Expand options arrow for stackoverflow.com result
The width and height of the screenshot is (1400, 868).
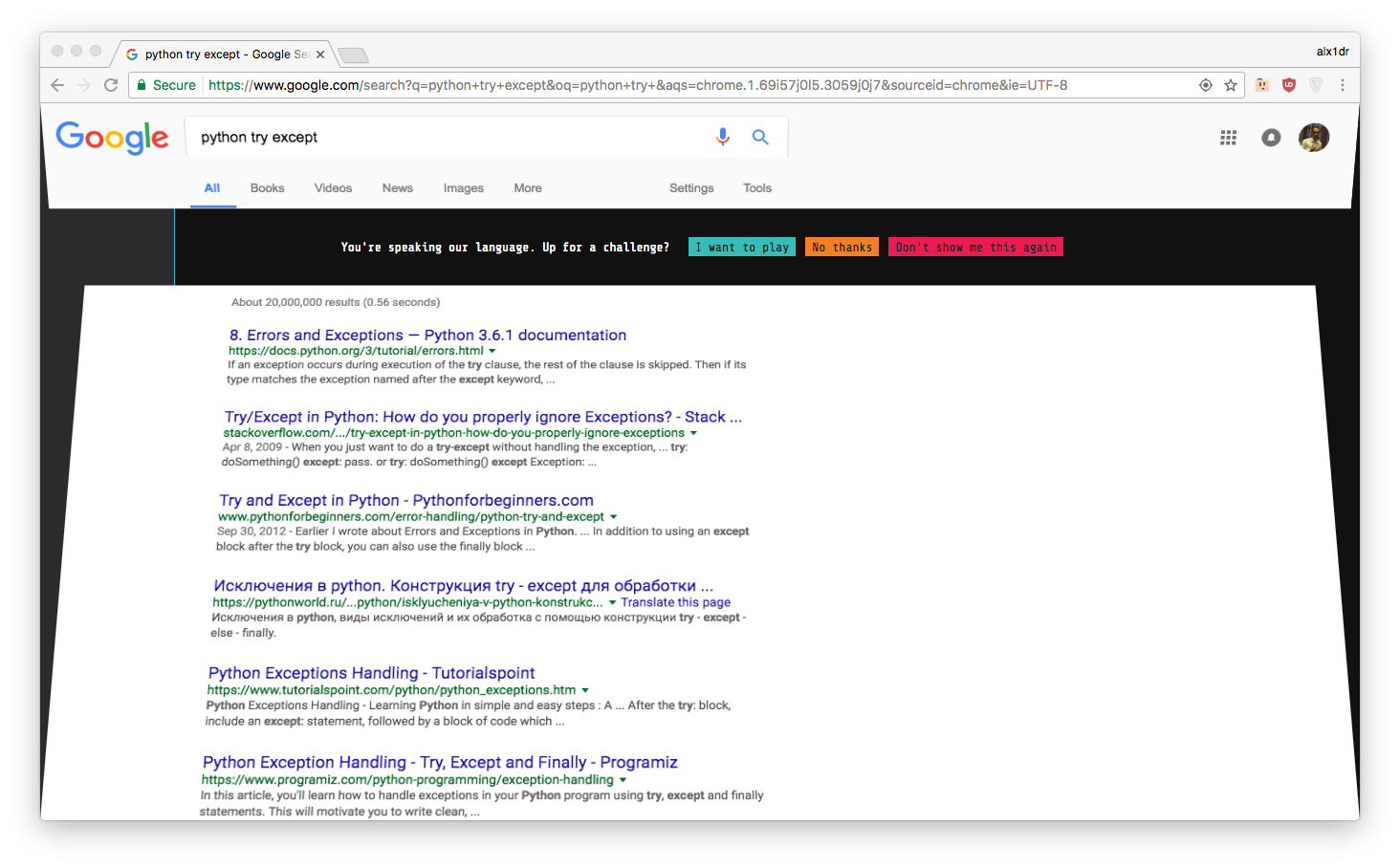coord(693,433)
